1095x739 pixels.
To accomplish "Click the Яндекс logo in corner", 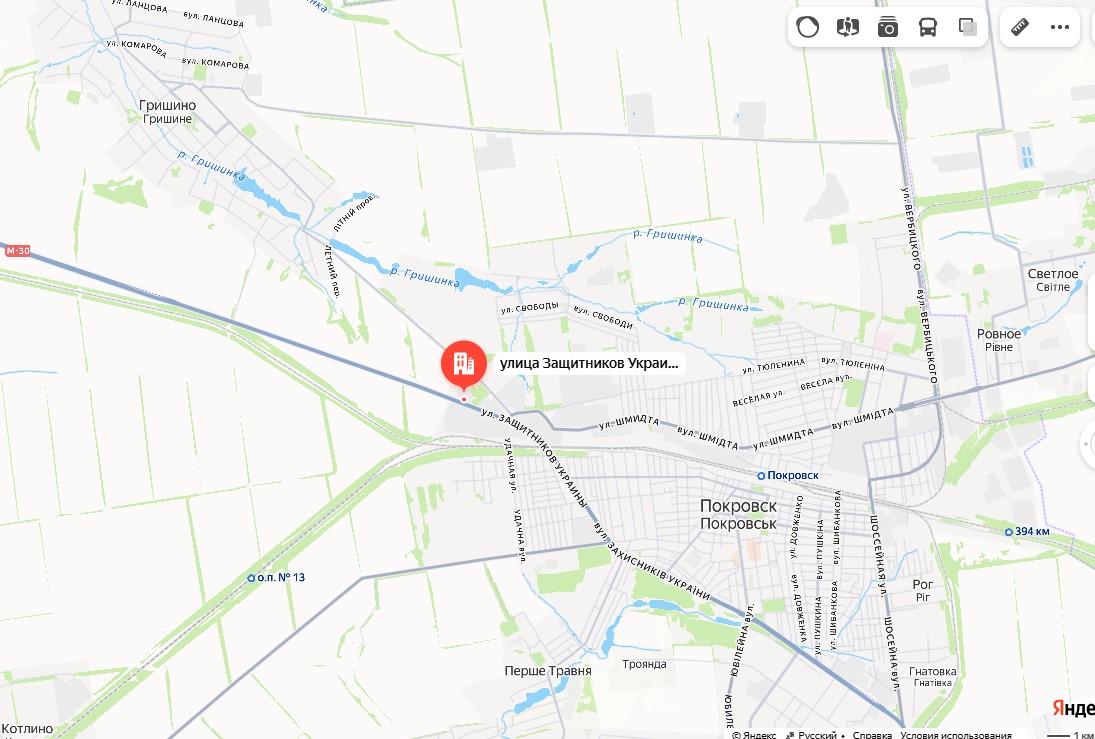I will pos(1073,708).
